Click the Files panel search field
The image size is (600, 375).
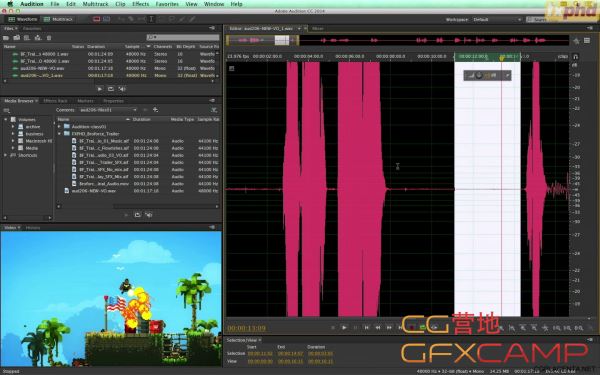coord(183,37)
